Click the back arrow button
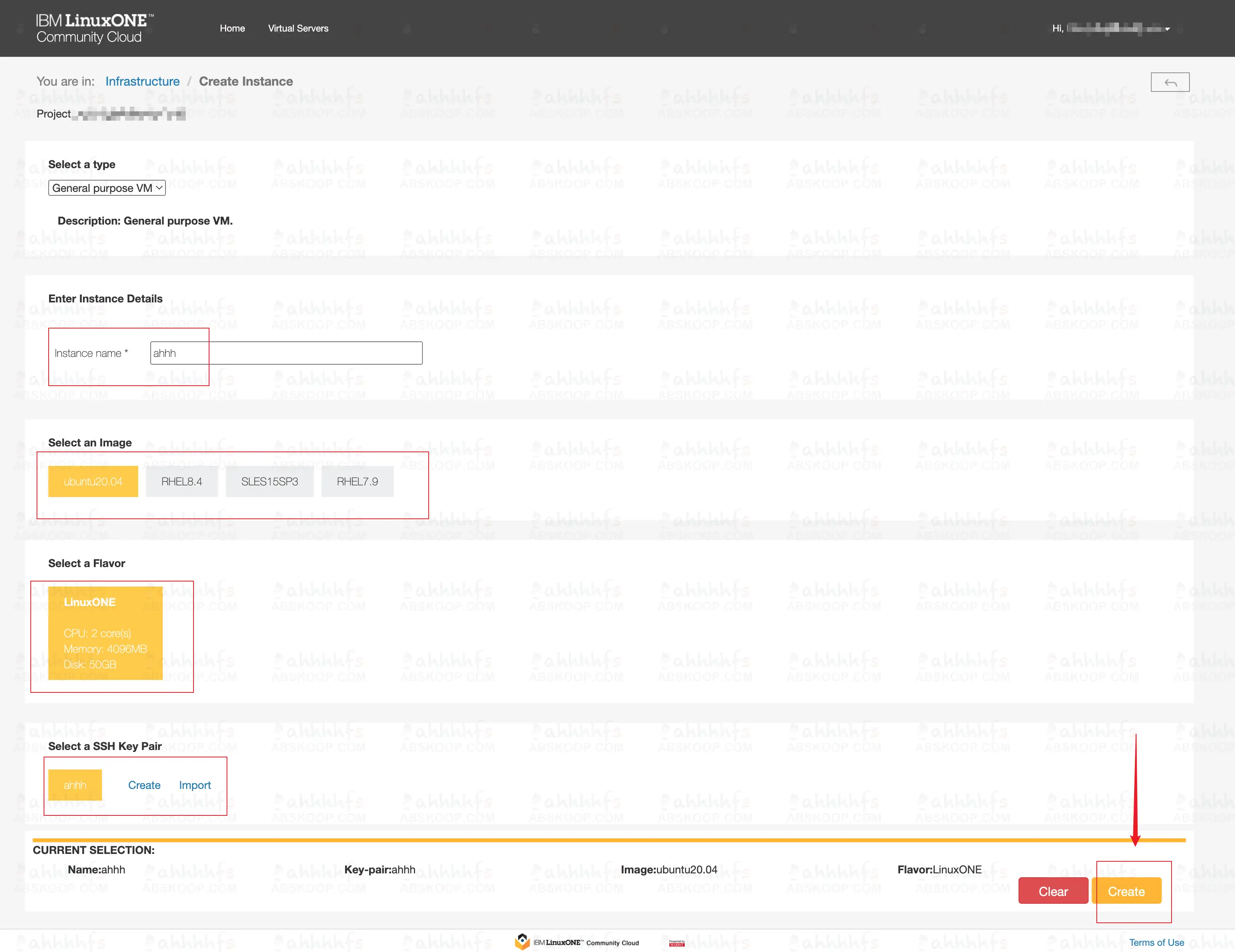The width and height of the screenshot is (1235, 952). tap(1170, 83)
